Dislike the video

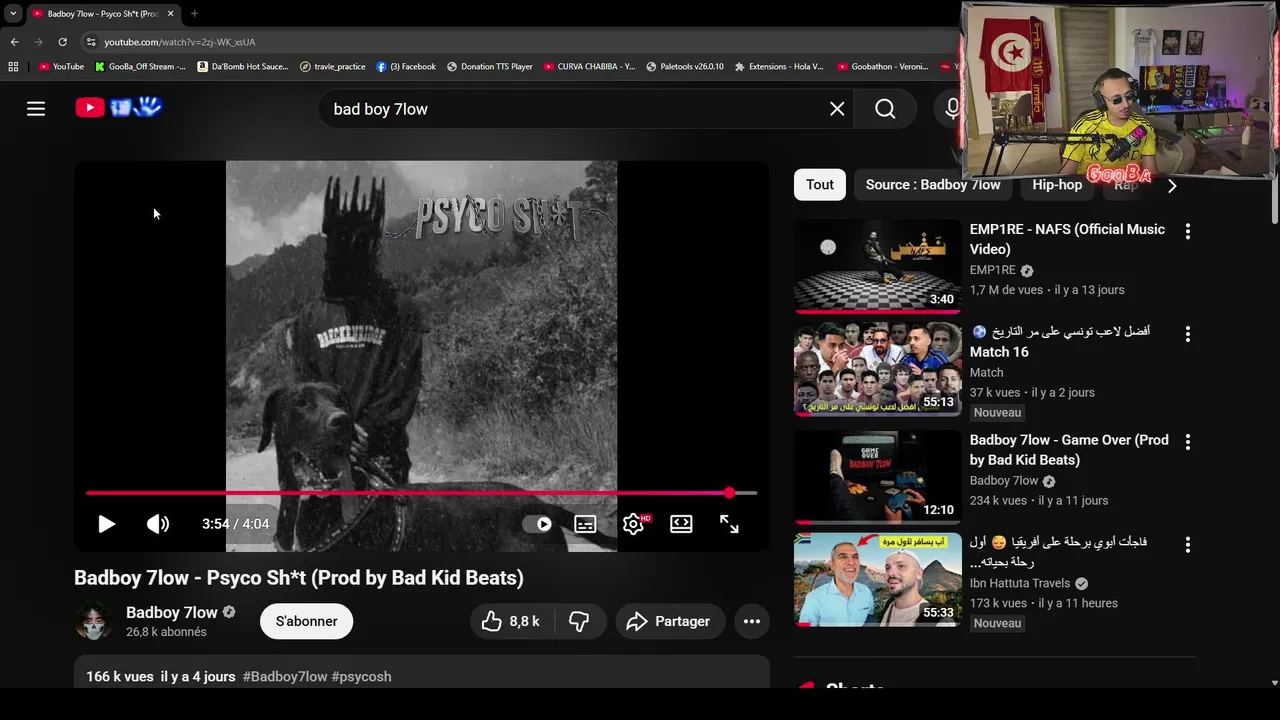point(579,621)
